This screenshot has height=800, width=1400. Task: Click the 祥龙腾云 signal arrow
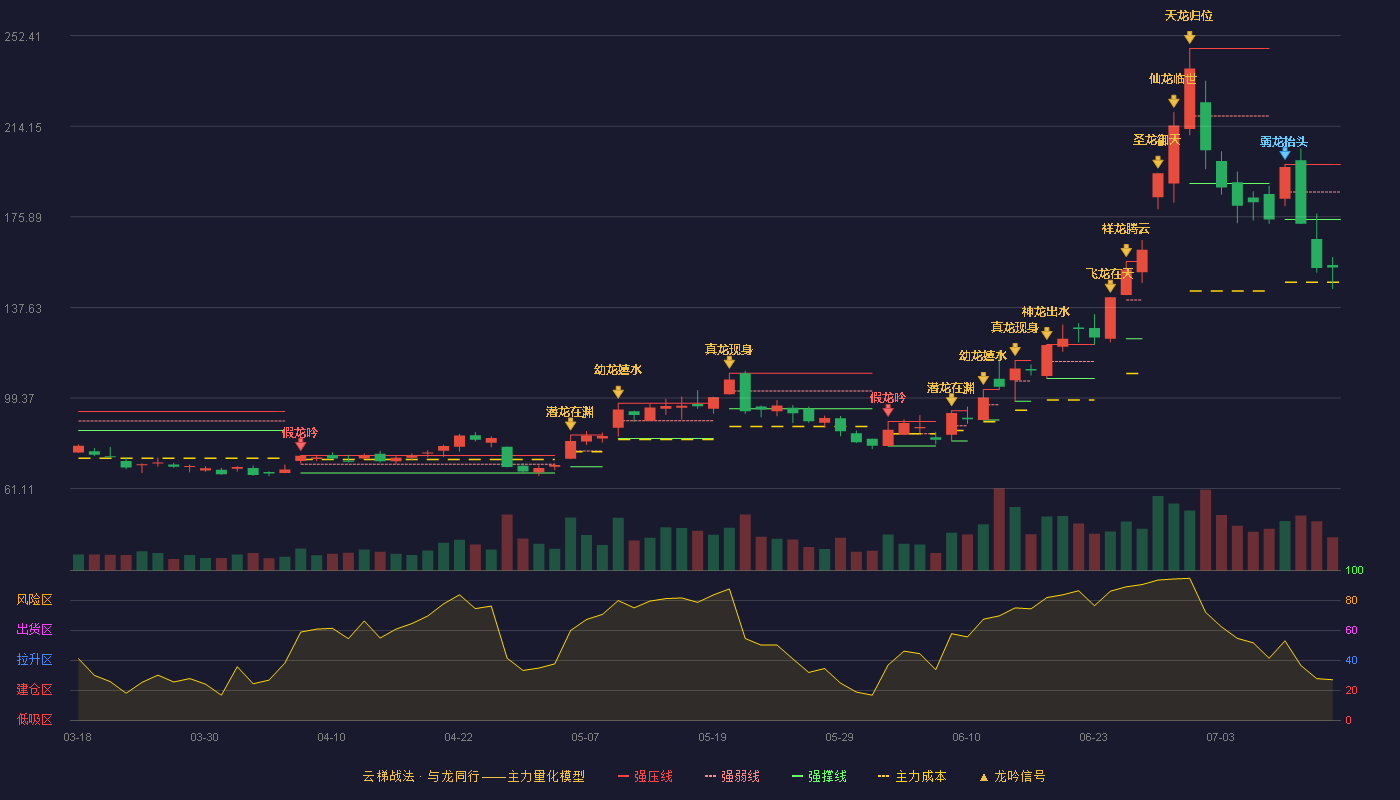pos(1126,251)
